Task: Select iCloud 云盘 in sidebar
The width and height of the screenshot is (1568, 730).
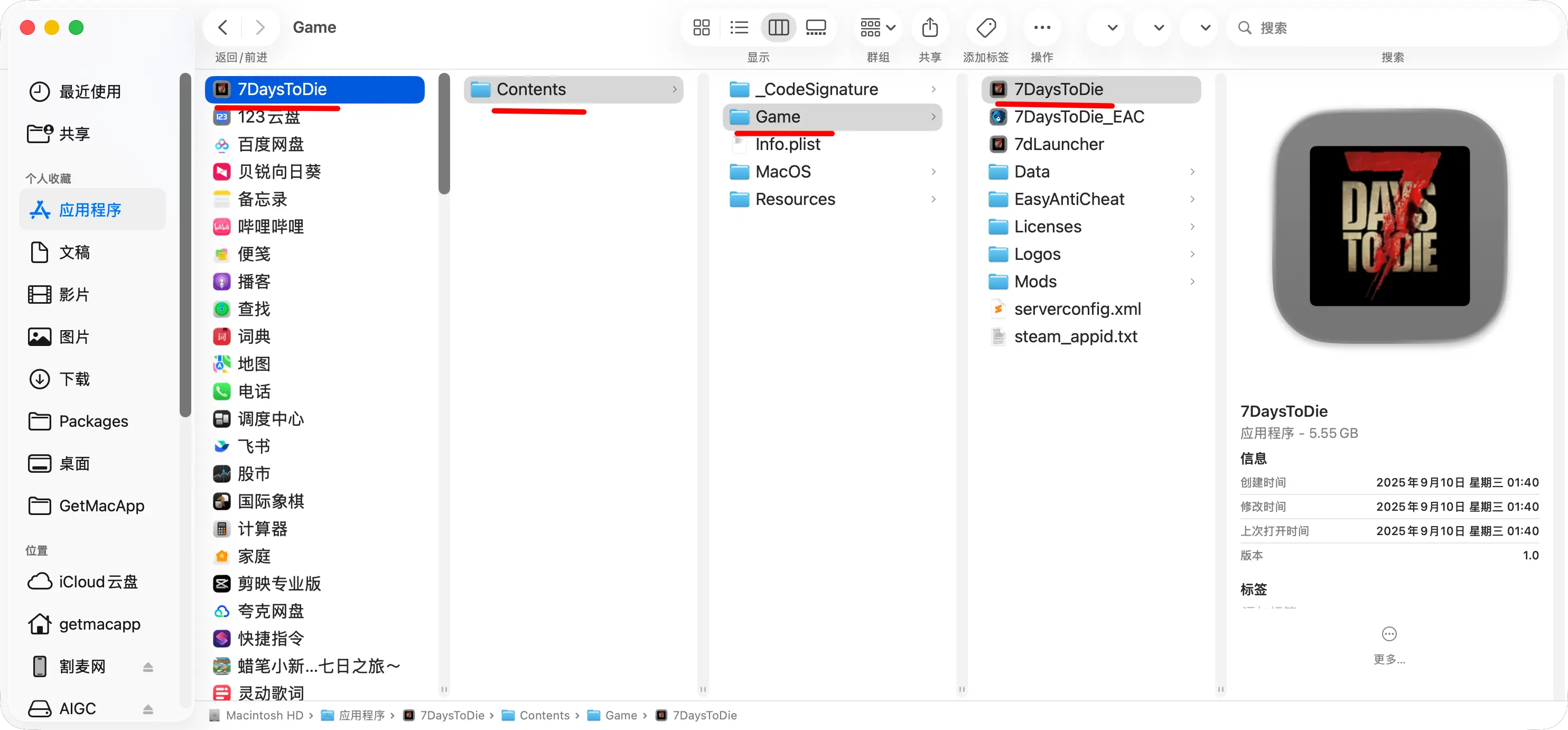Action: tap(97, 582)
